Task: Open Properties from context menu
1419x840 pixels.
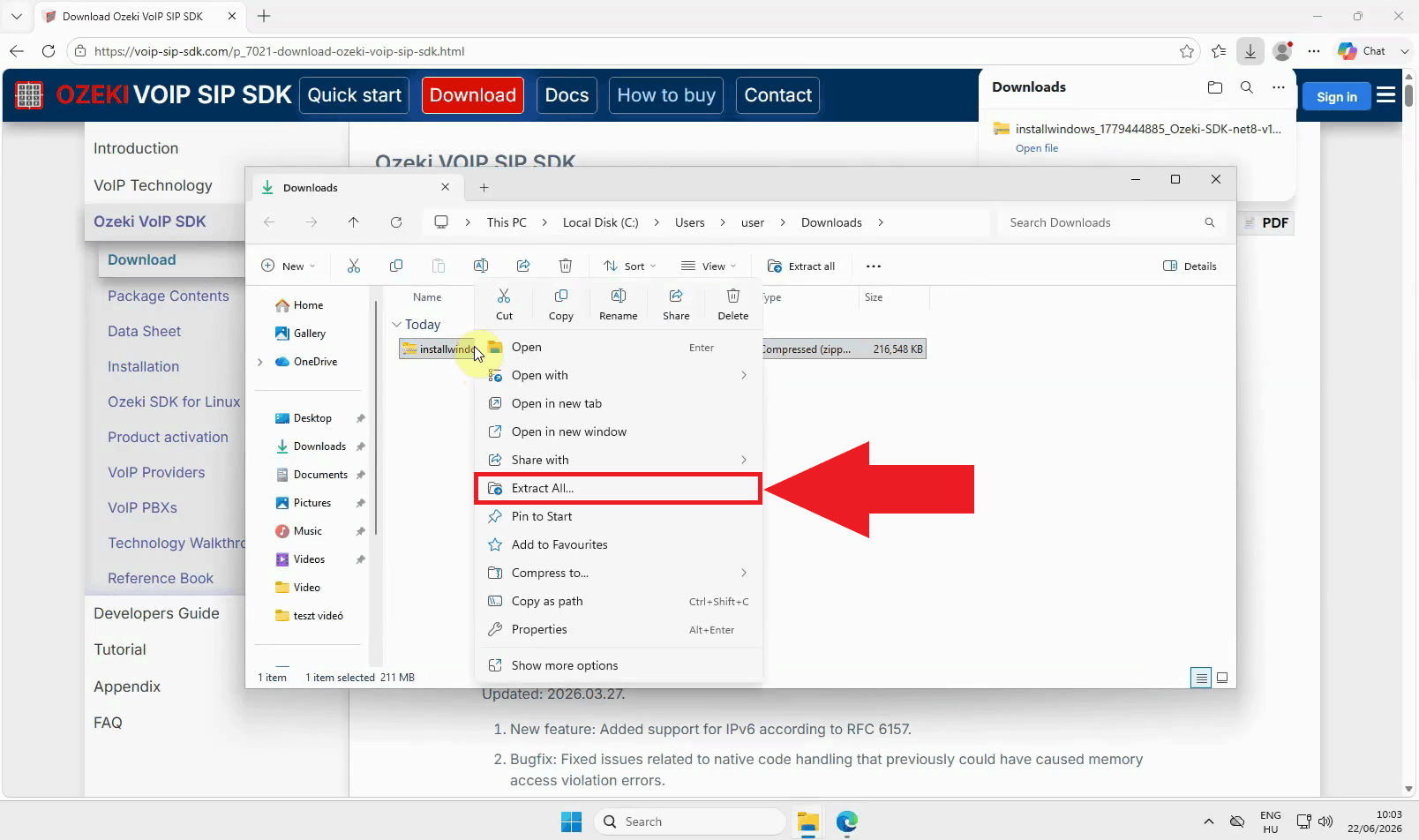Action: tap(618, 629)
